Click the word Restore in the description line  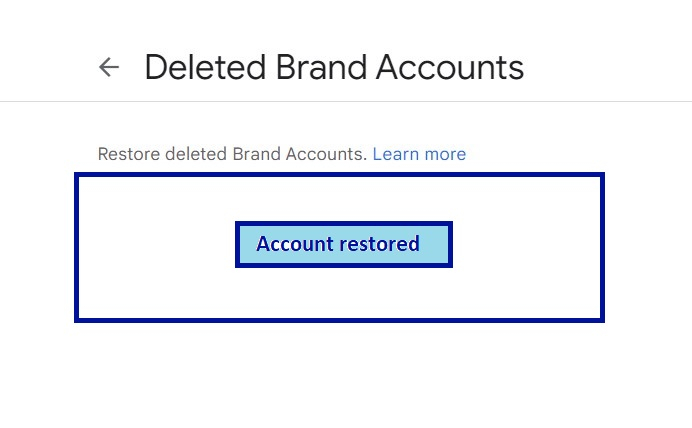(127, 154)
